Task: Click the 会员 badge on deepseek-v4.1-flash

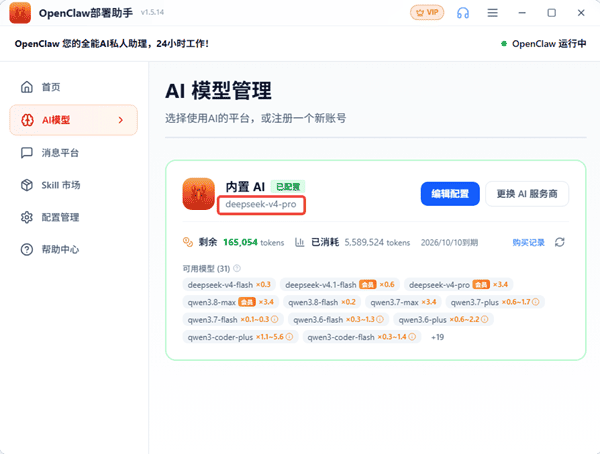Action: 368,285
